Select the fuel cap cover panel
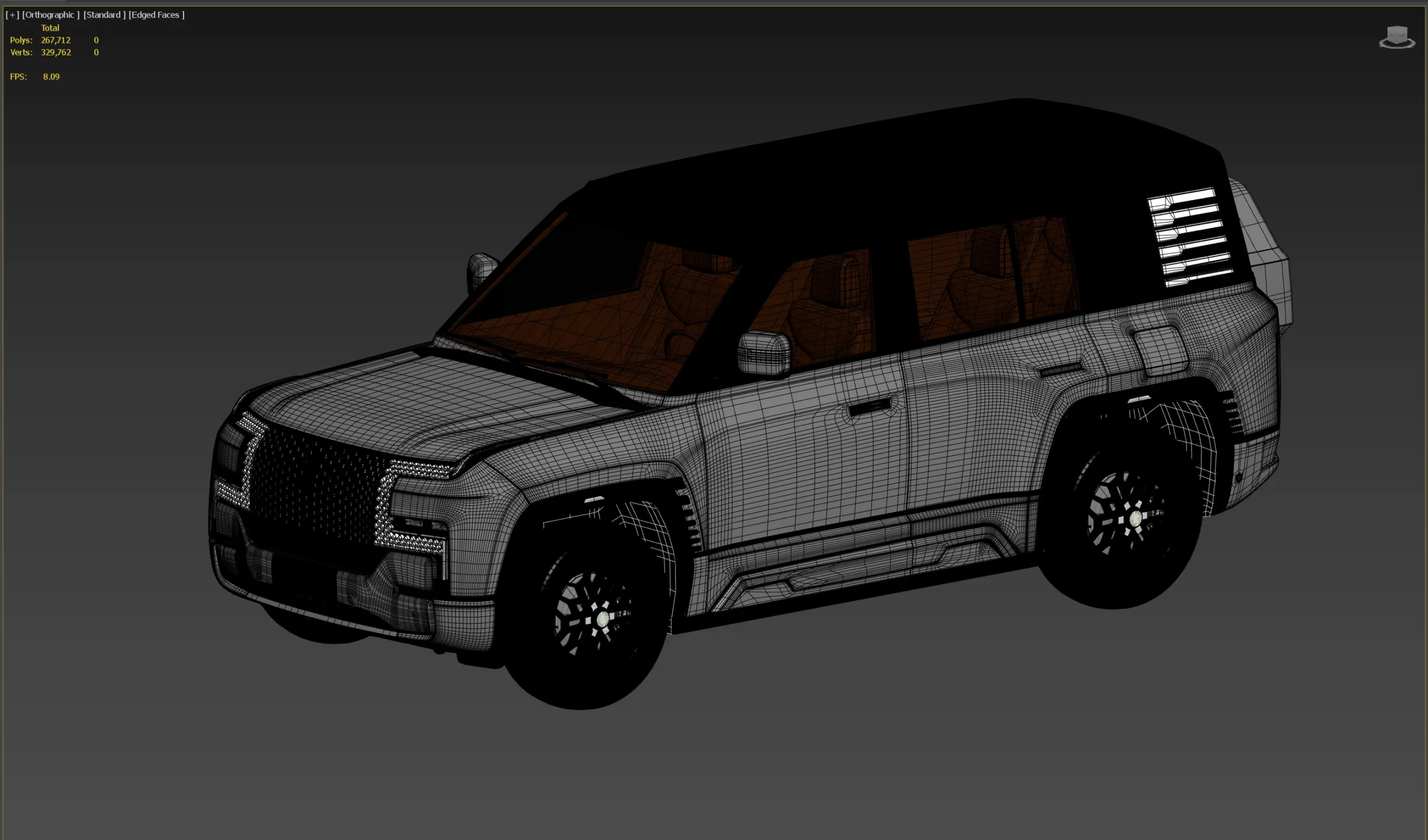 tap(1161, 350)
